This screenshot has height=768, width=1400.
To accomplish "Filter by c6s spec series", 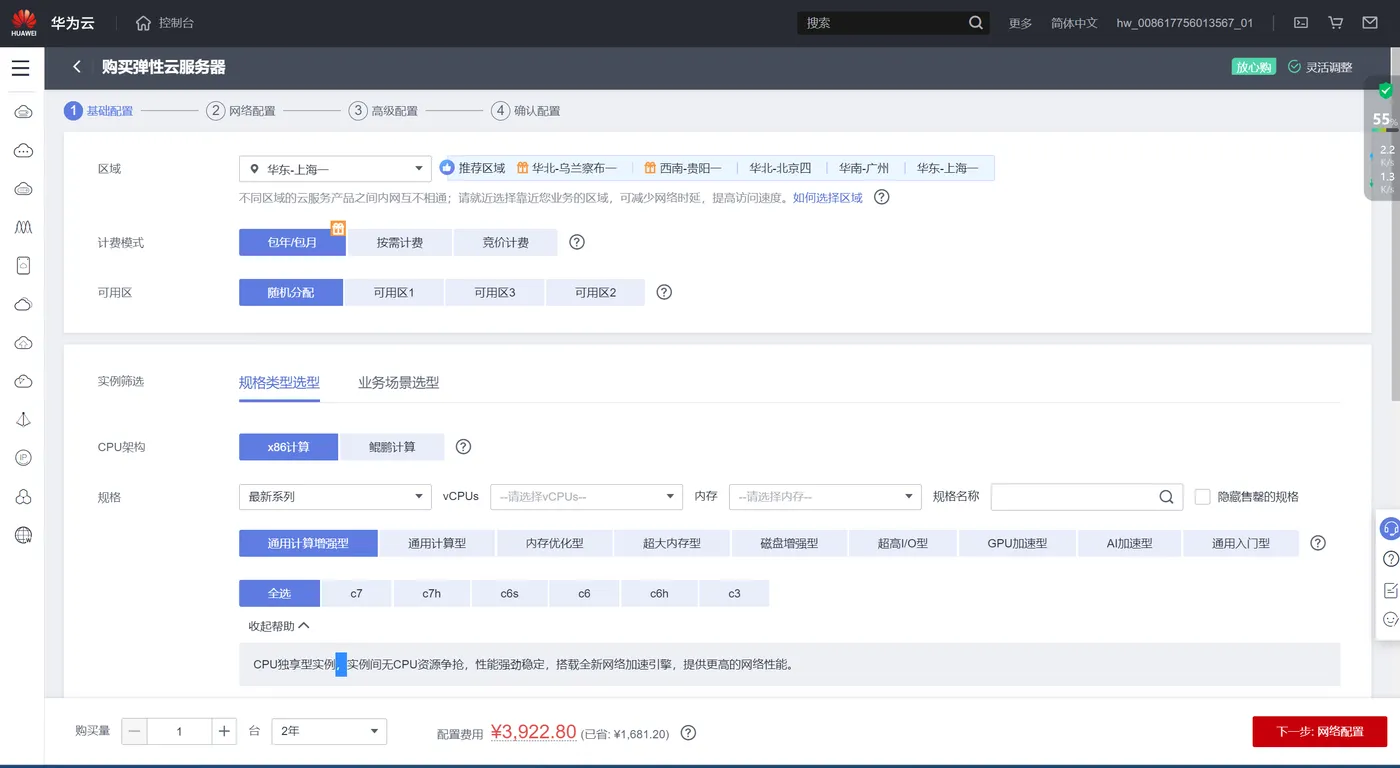I will [510, 593].
